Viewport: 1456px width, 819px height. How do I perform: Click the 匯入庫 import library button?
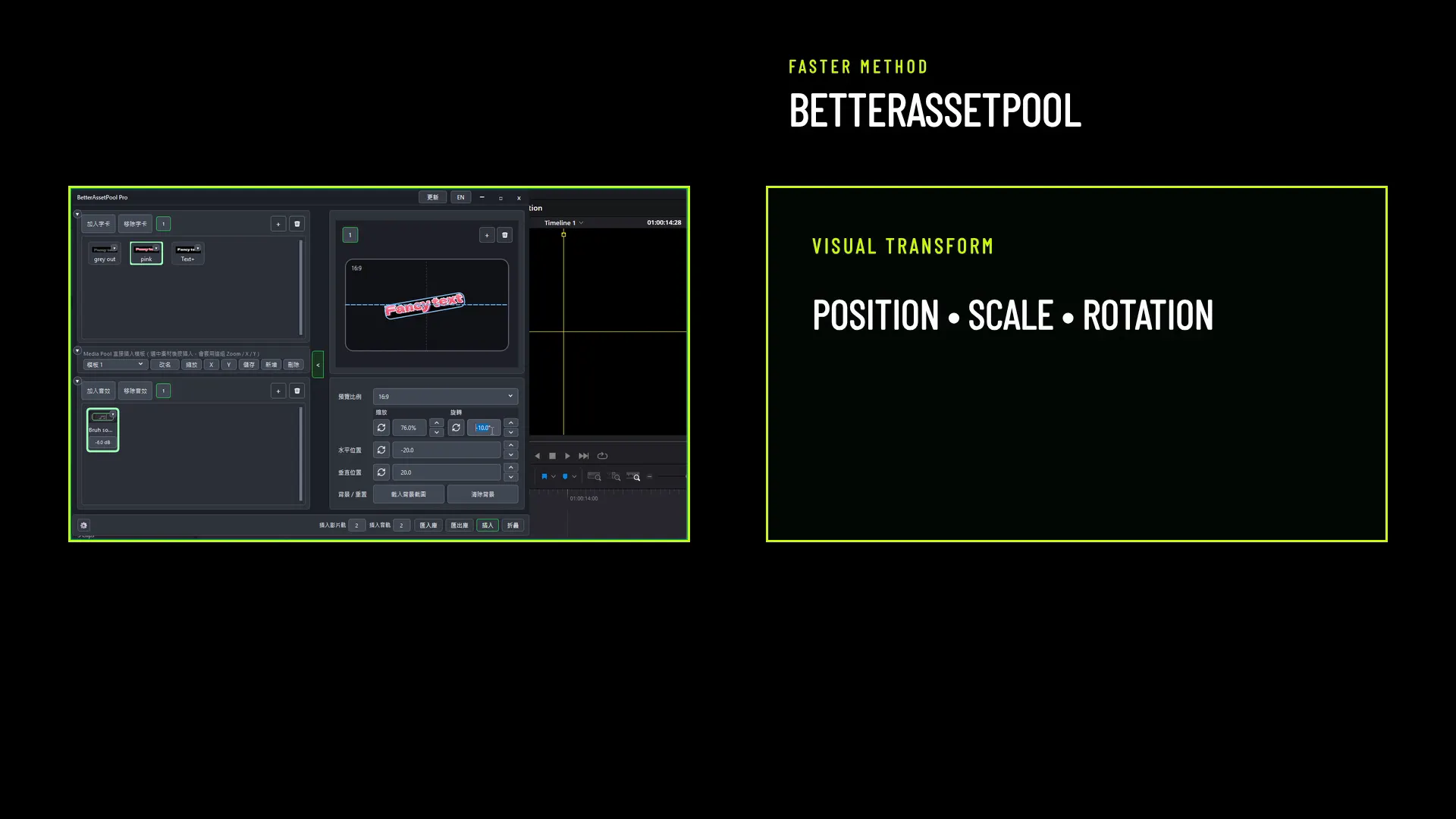pyautogui.click(x=428, y=525)
